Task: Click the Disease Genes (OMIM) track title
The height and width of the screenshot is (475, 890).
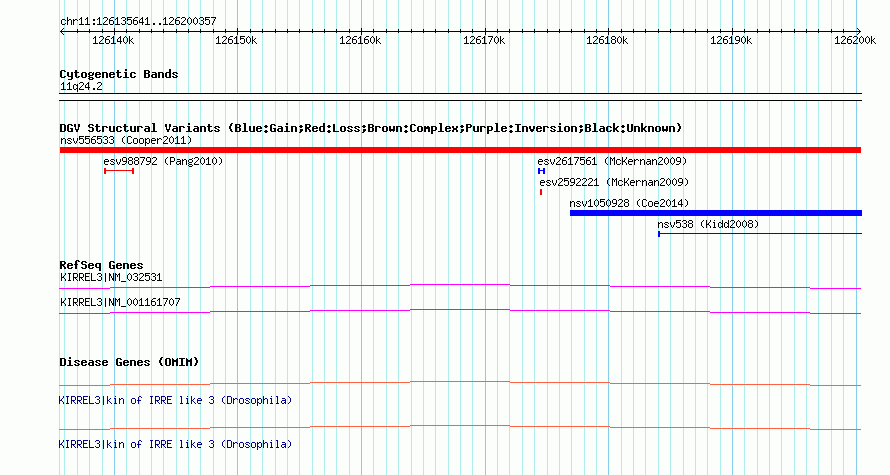Action: (129, 362)
